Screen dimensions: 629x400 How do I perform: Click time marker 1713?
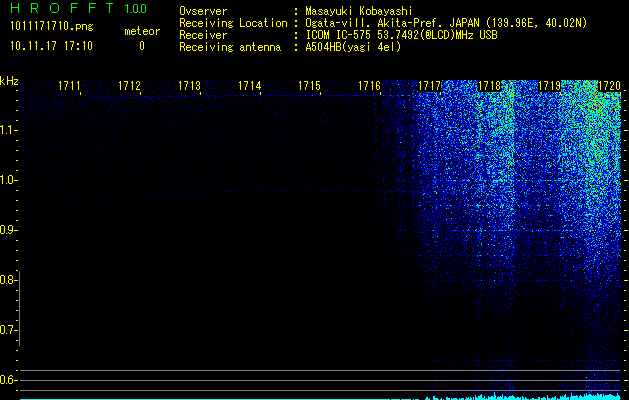(189, 86)
